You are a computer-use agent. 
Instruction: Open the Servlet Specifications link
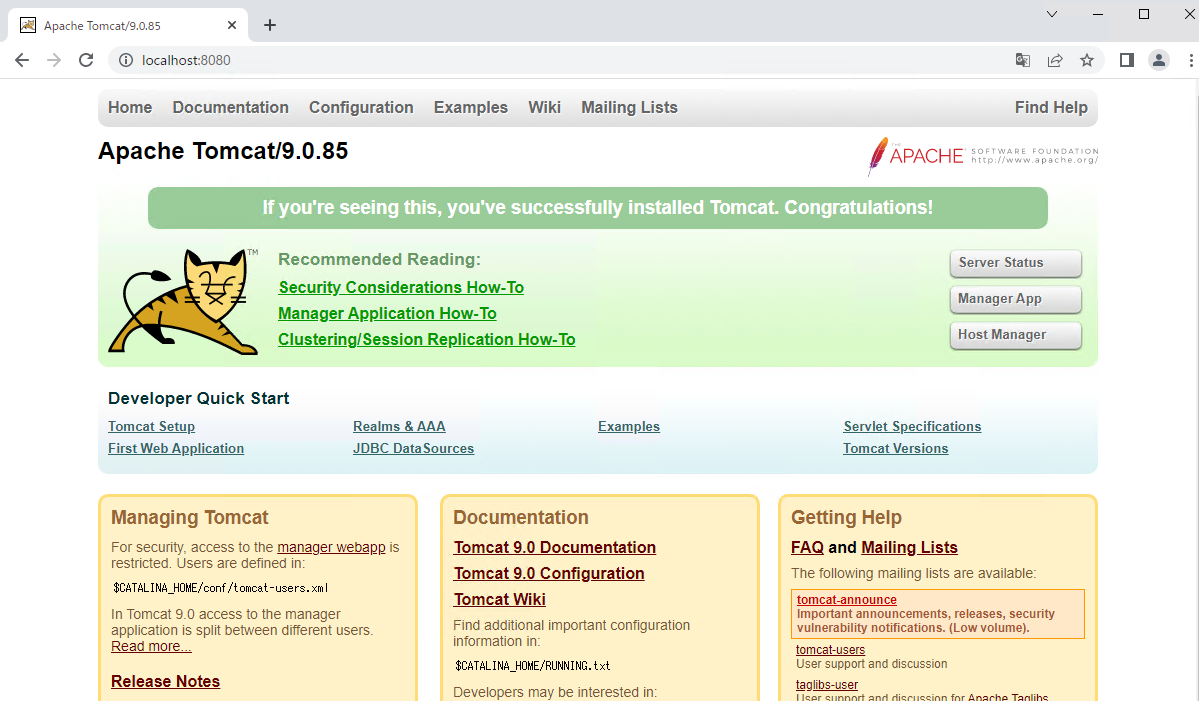tap(912, 427)
